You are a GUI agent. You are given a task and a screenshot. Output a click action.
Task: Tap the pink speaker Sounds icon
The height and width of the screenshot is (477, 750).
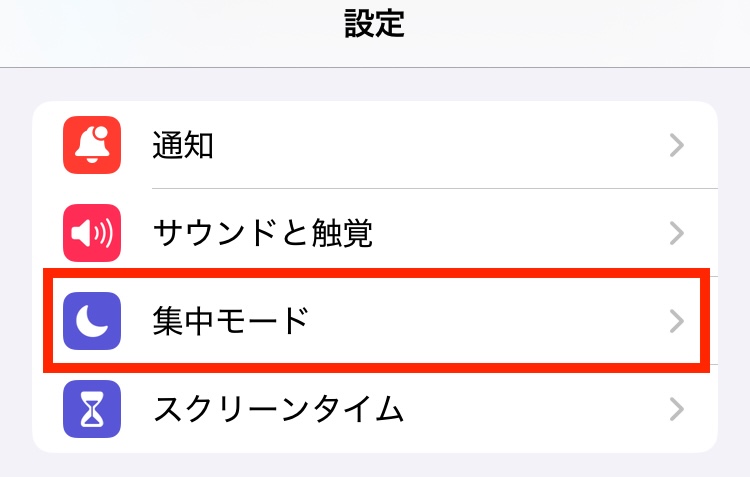coord(92,233)
